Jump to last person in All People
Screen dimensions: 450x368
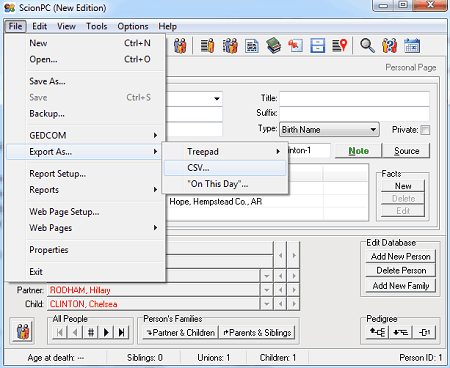tap(121, 332)
